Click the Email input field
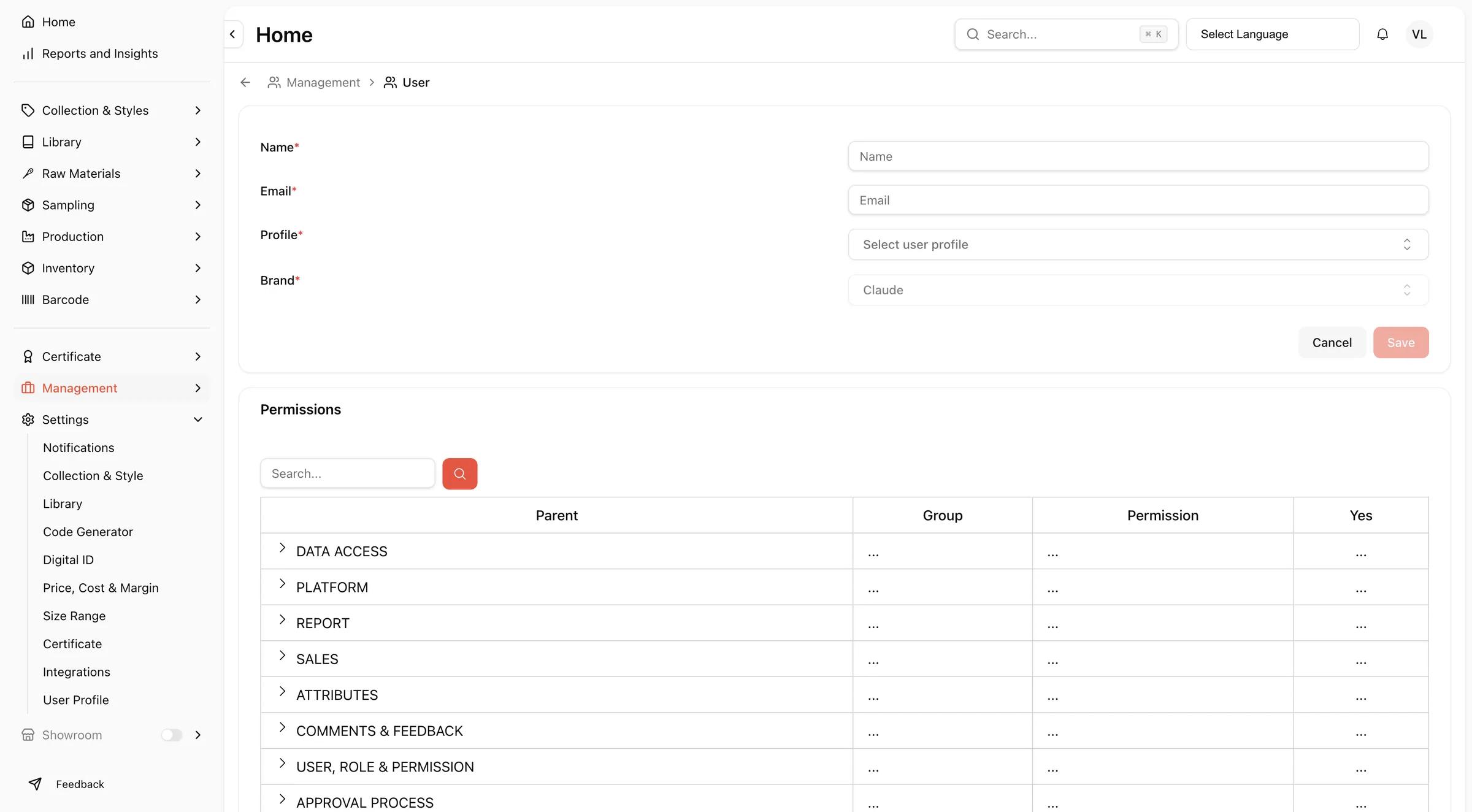The height and width of the screenshot is (812, 1472). click(1138, 200)
